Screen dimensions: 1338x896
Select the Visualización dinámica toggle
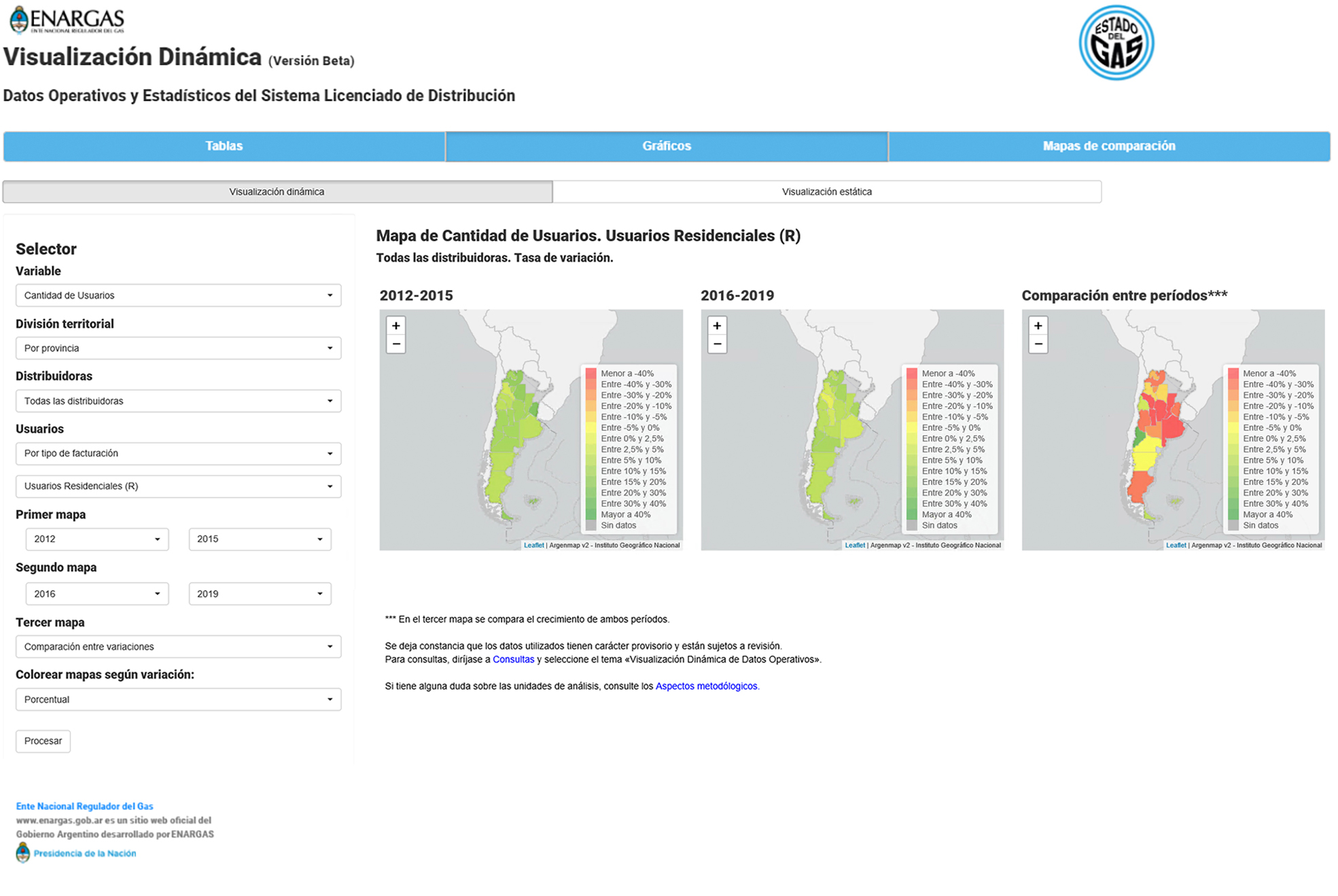pos(277,192)
